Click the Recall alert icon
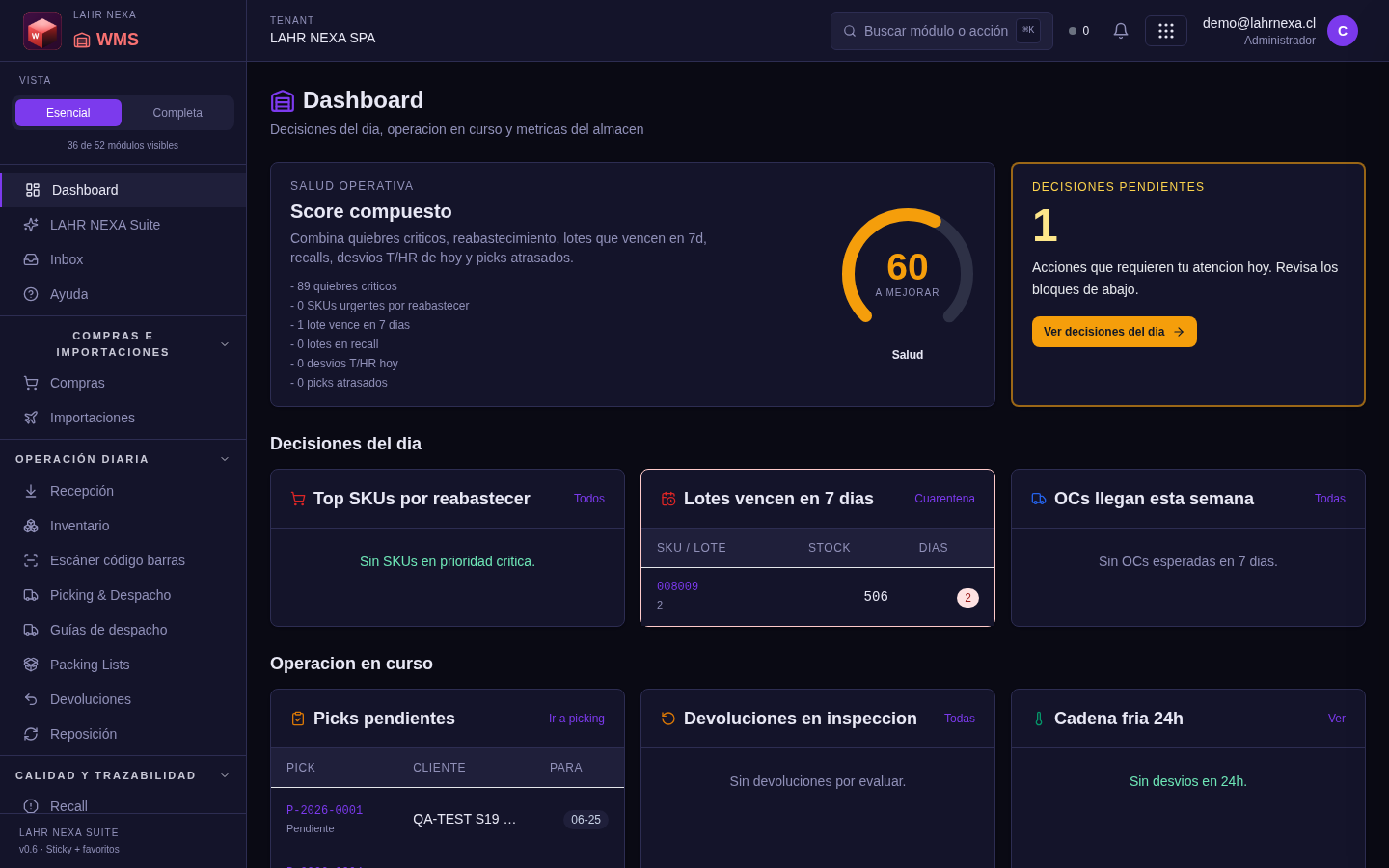 [x=31, y=806]
